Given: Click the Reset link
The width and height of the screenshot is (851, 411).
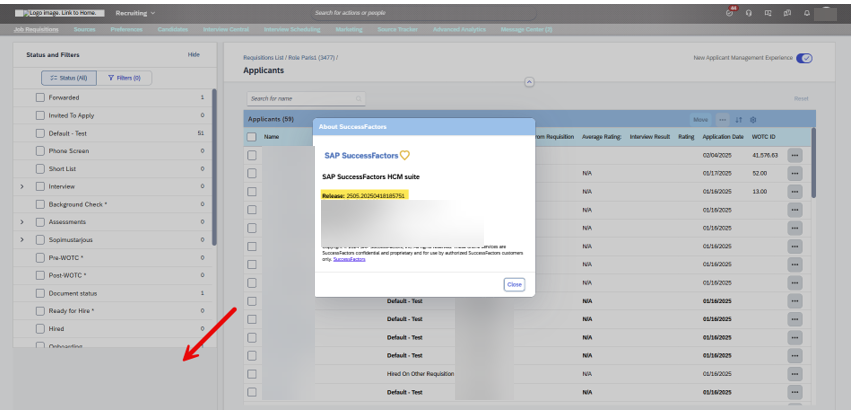Looking at the screenshot, I should coord(801,99).
